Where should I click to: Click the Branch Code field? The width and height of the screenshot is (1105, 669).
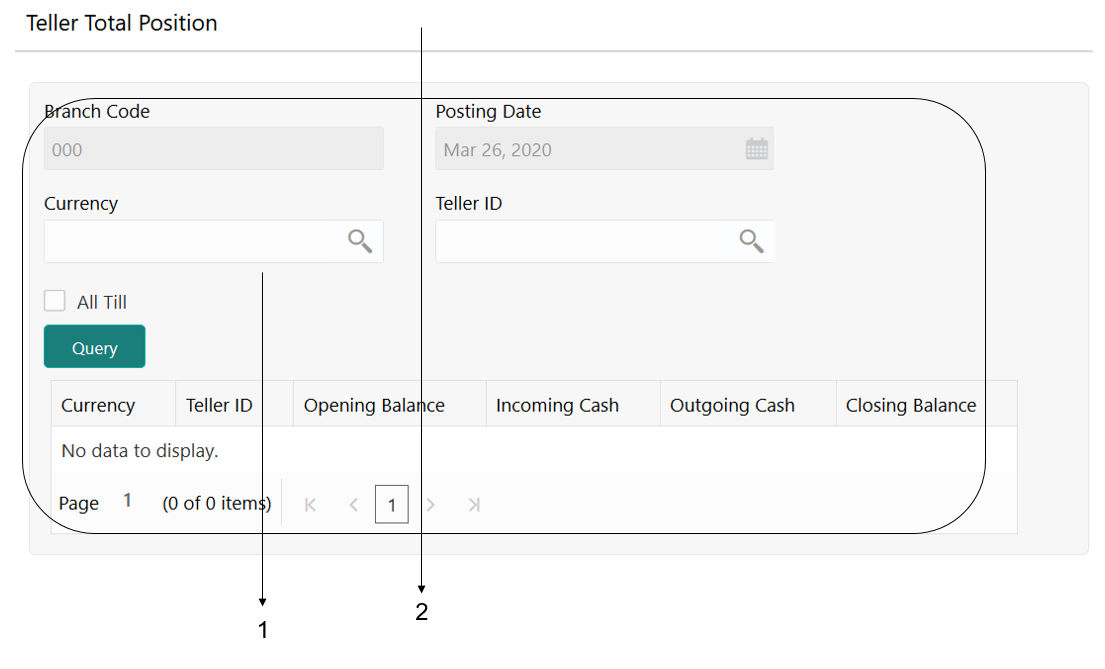point(213,149)
